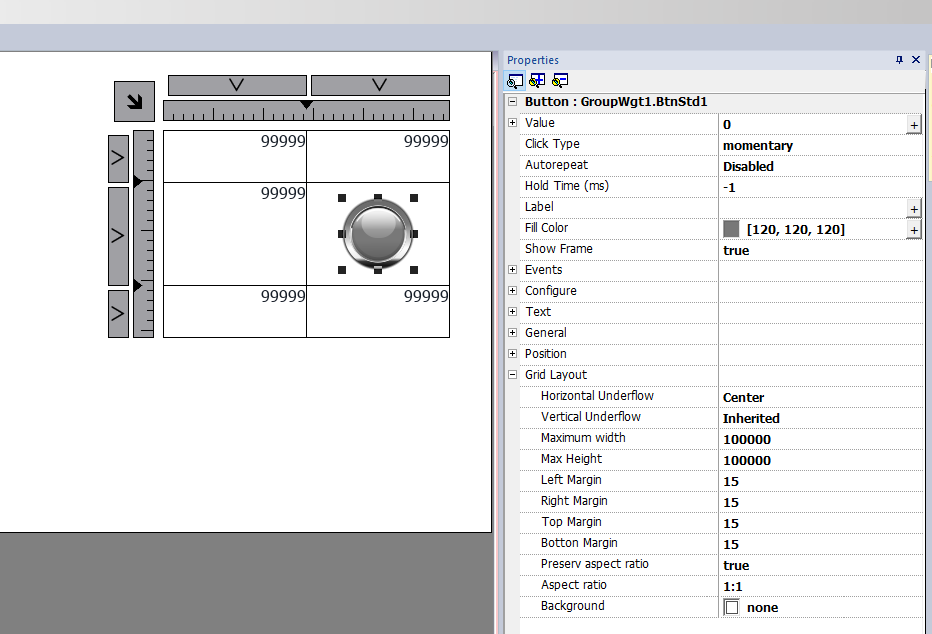Click the middle Properties panel toolbar icon
The height and width of the screenshot is (634, 932).
pyautogui.click(x=537, y=81)
